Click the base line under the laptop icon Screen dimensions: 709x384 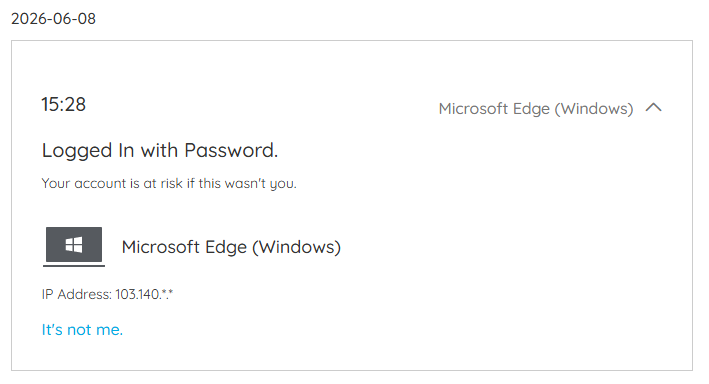74,265
